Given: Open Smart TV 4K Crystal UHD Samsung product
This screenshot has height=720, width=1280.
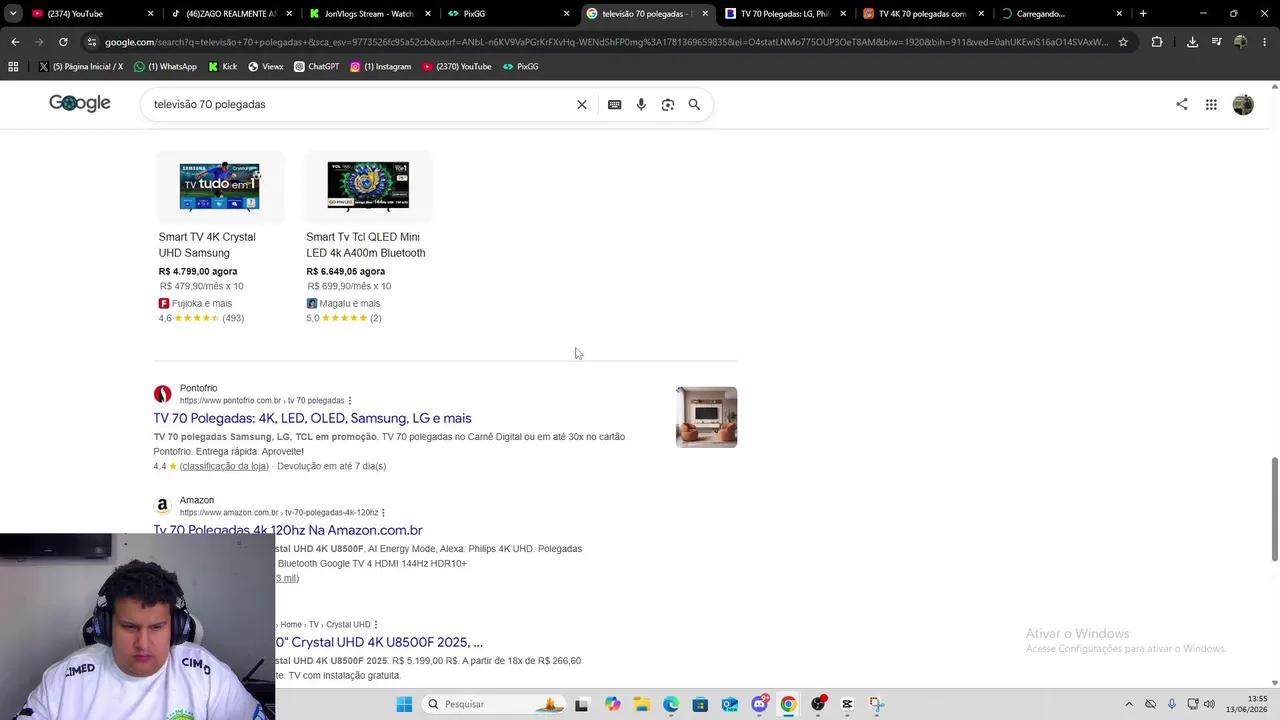Looking at the screenshot, I should tap(207, 245).
